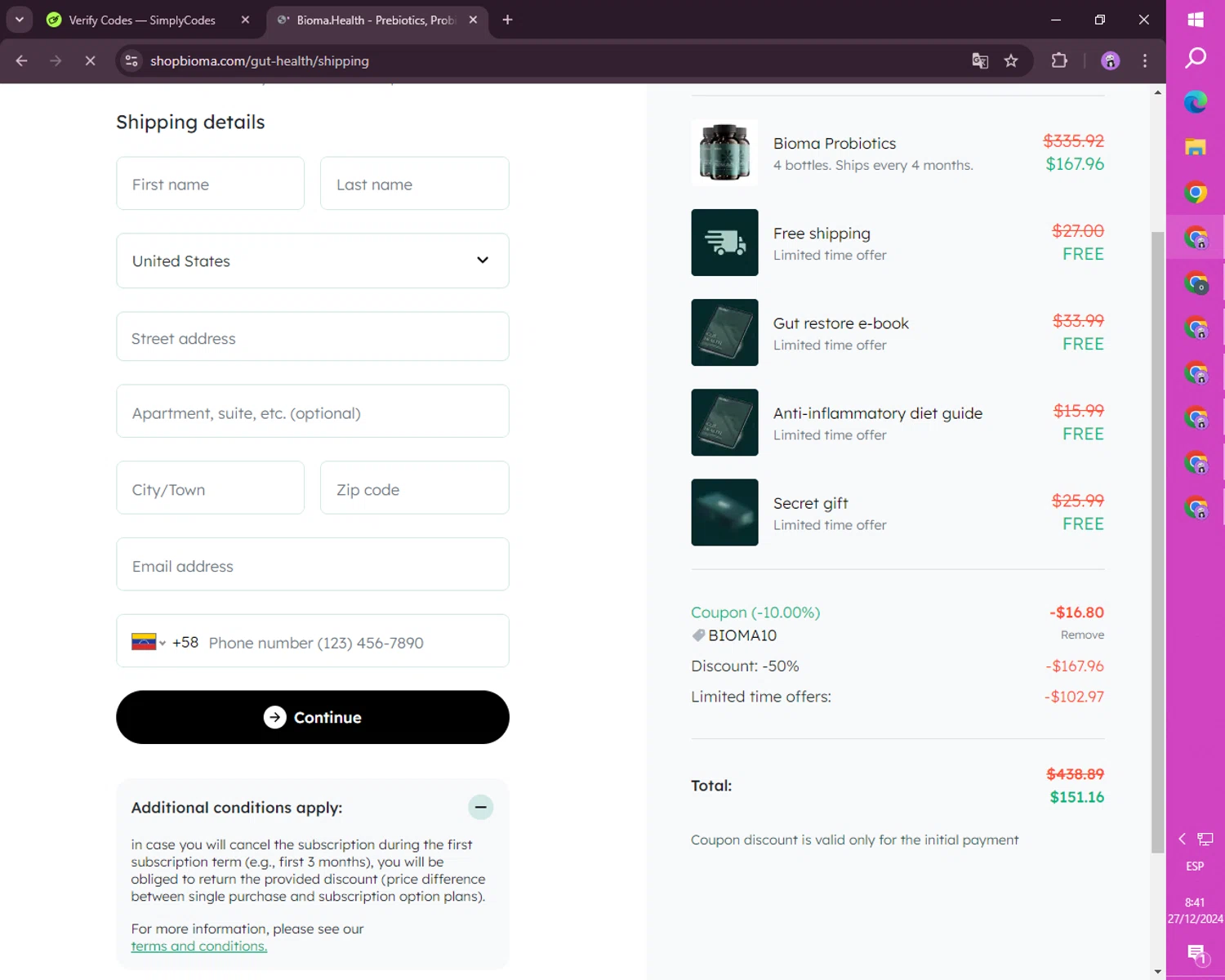Viewport: 1225px width, 980px height.
Task: Click the Bioma Probiotics product thumbnail
Action: click(724, 153)
